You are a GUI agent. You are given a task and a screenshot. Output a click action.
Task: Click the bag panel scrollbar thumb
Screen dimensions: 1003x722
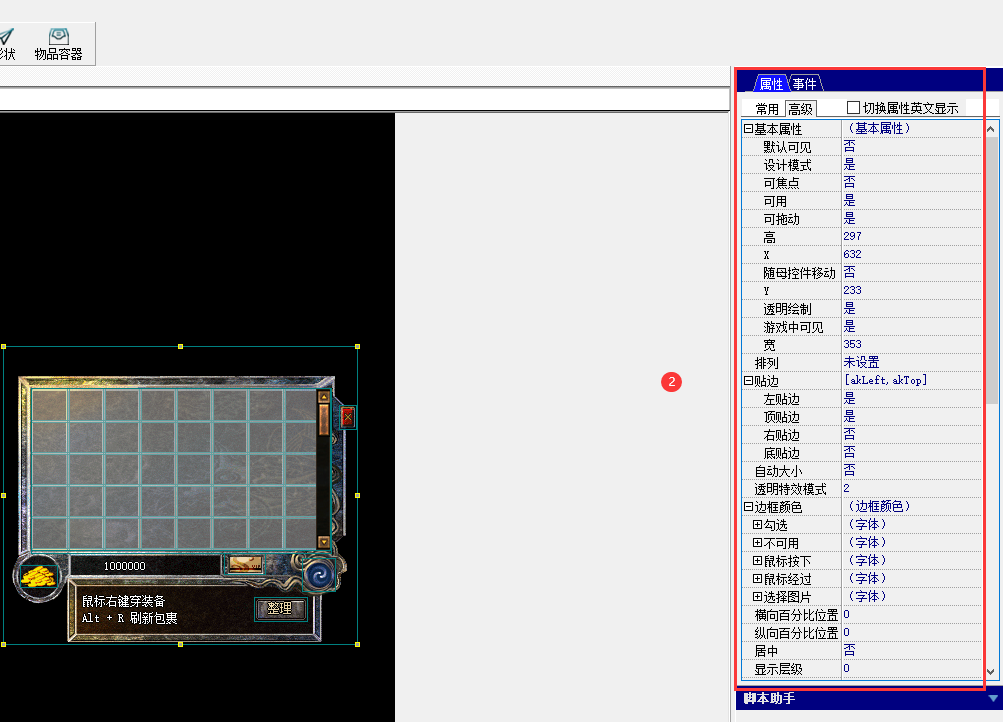(x=324, y=419)
